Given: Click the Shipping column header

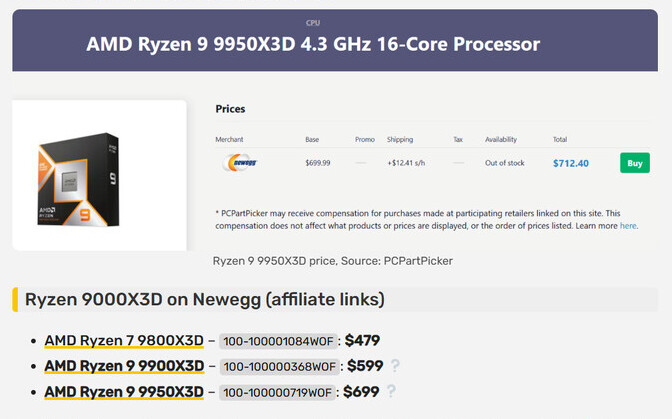Looking at the screenshot, I should 400,139.
